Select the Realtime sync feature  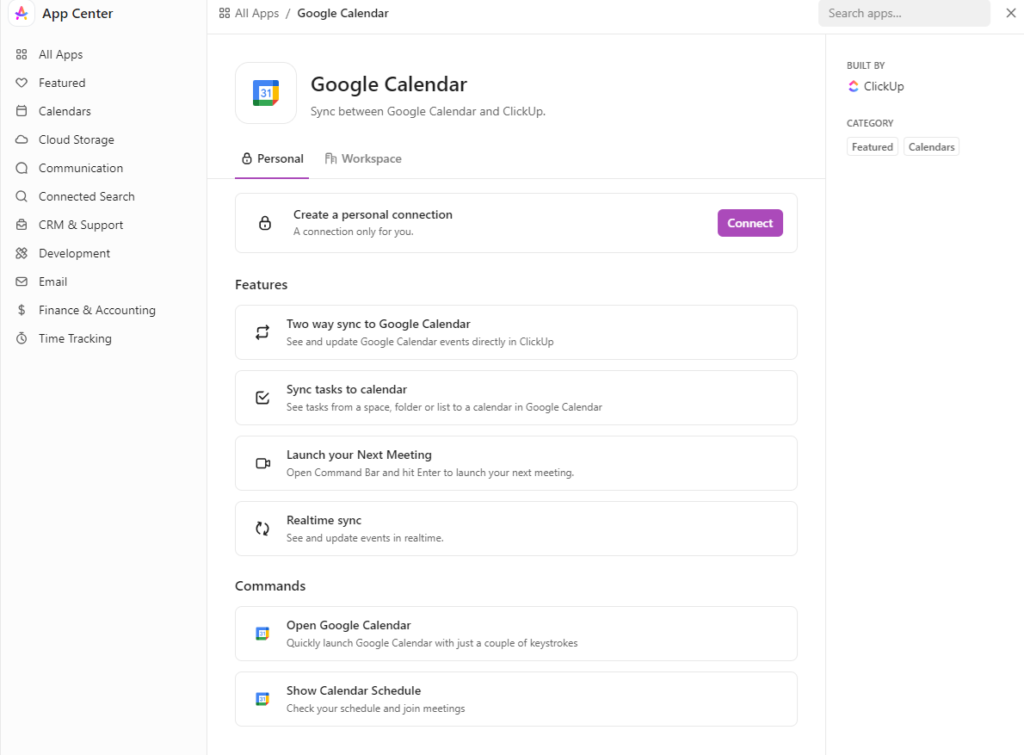(x=516, y=528)
